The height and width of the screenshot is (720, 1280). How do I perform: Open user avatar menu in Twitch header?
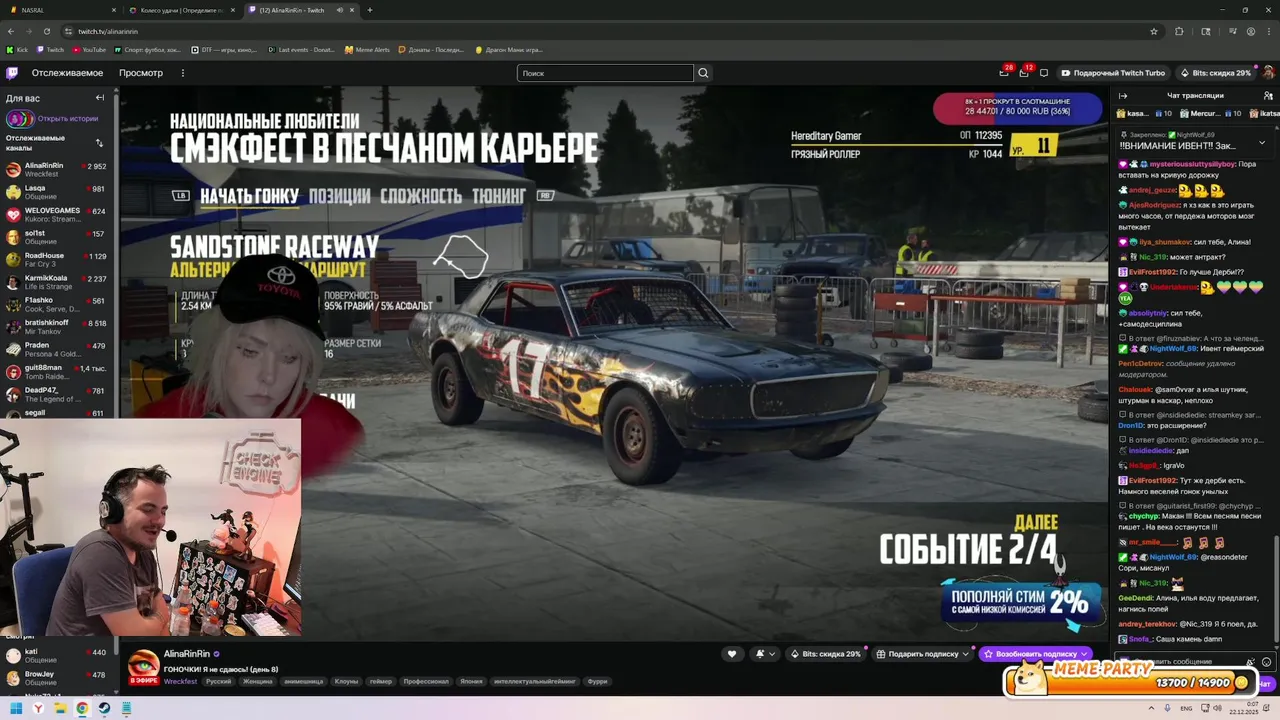click(1268, 73)
